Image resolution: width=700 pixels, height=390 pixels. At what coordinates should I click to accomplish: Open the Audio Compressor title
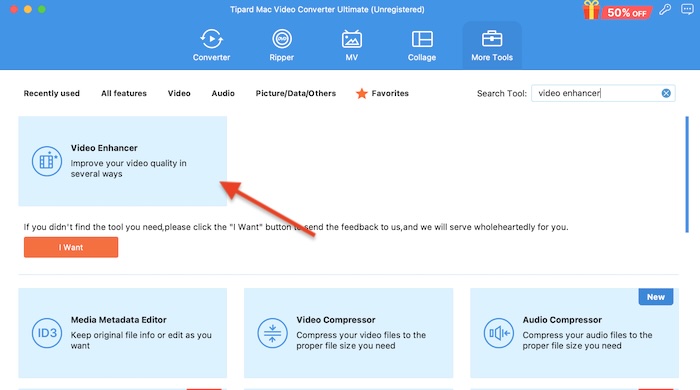pyautogui.click(x=562, y=319)
